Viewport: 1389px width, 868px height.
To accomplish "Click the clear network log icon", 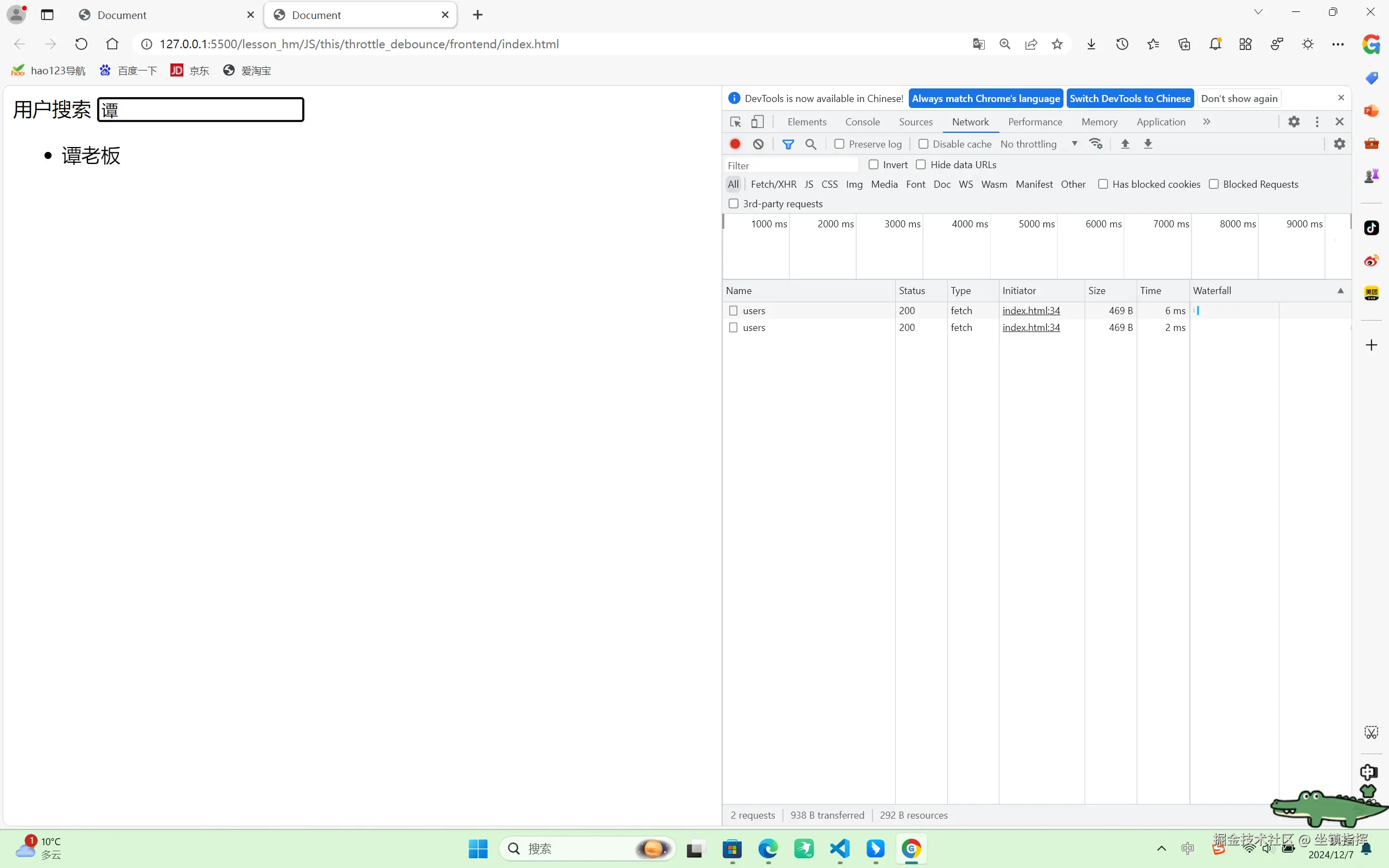I will pos(758,144).
